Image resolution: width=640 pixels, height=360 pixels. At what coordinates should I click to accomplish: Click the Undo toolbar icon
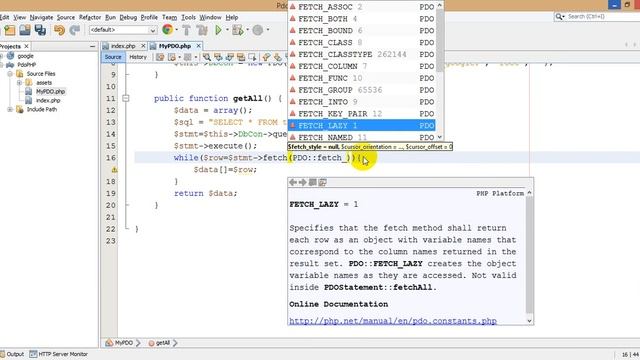60,30
